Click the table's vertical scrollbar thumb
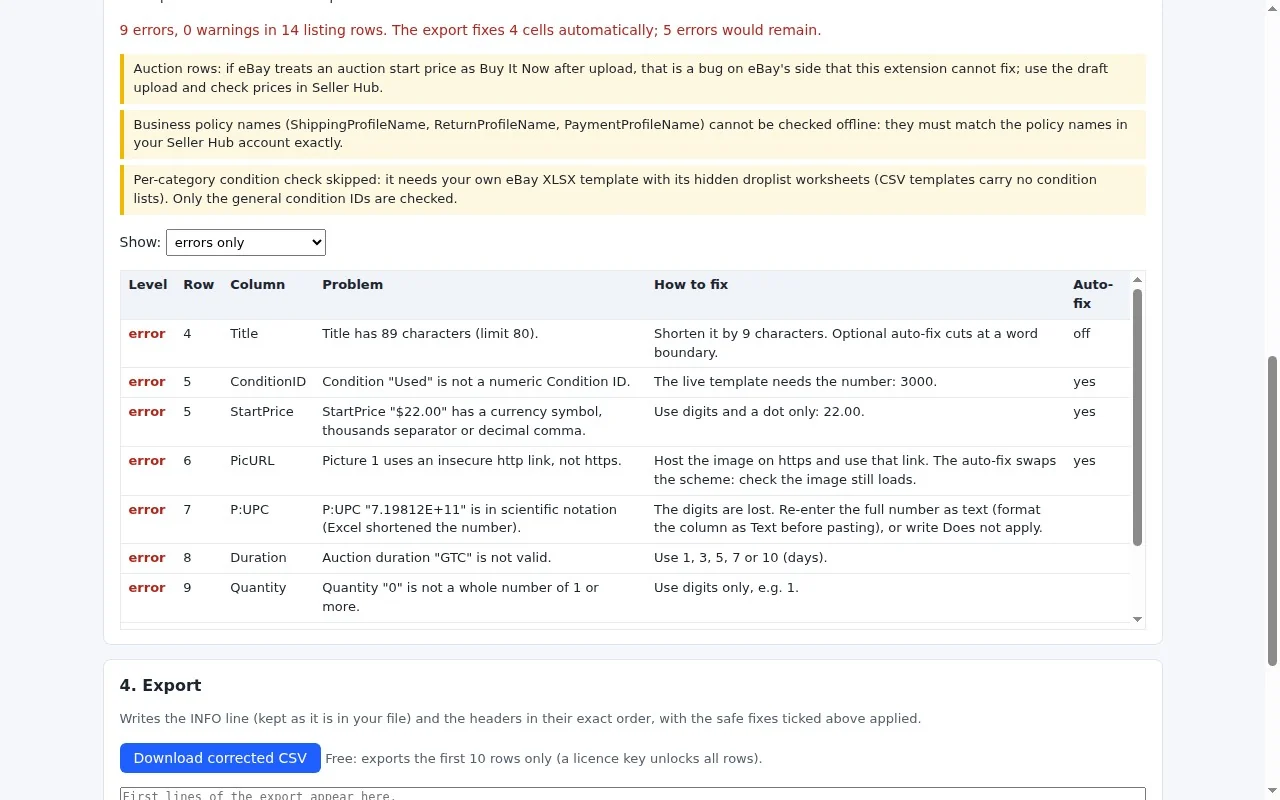The image size is (1280, 800). [1137, 417]
